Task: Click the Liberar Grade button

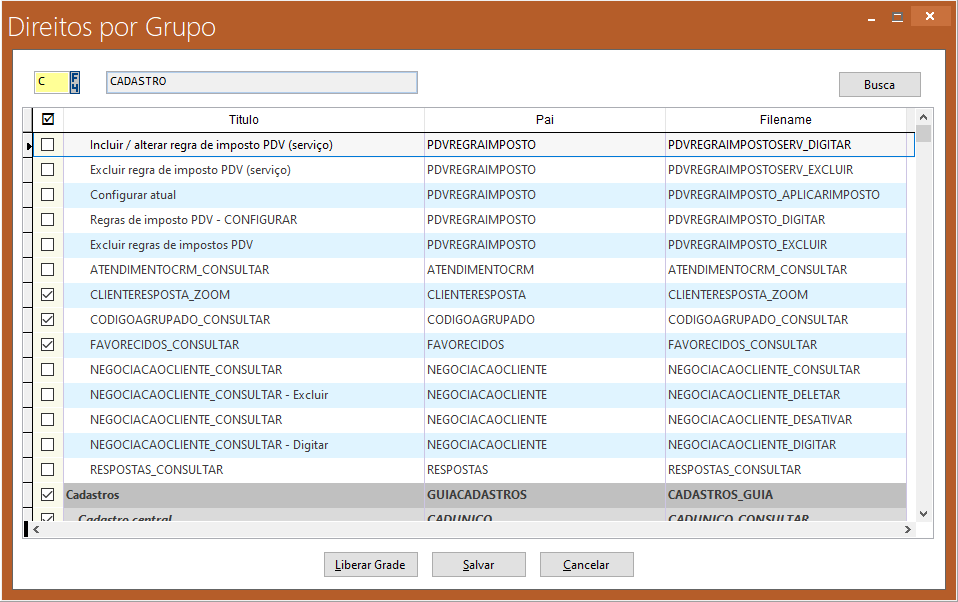Action: click(370, 565)
